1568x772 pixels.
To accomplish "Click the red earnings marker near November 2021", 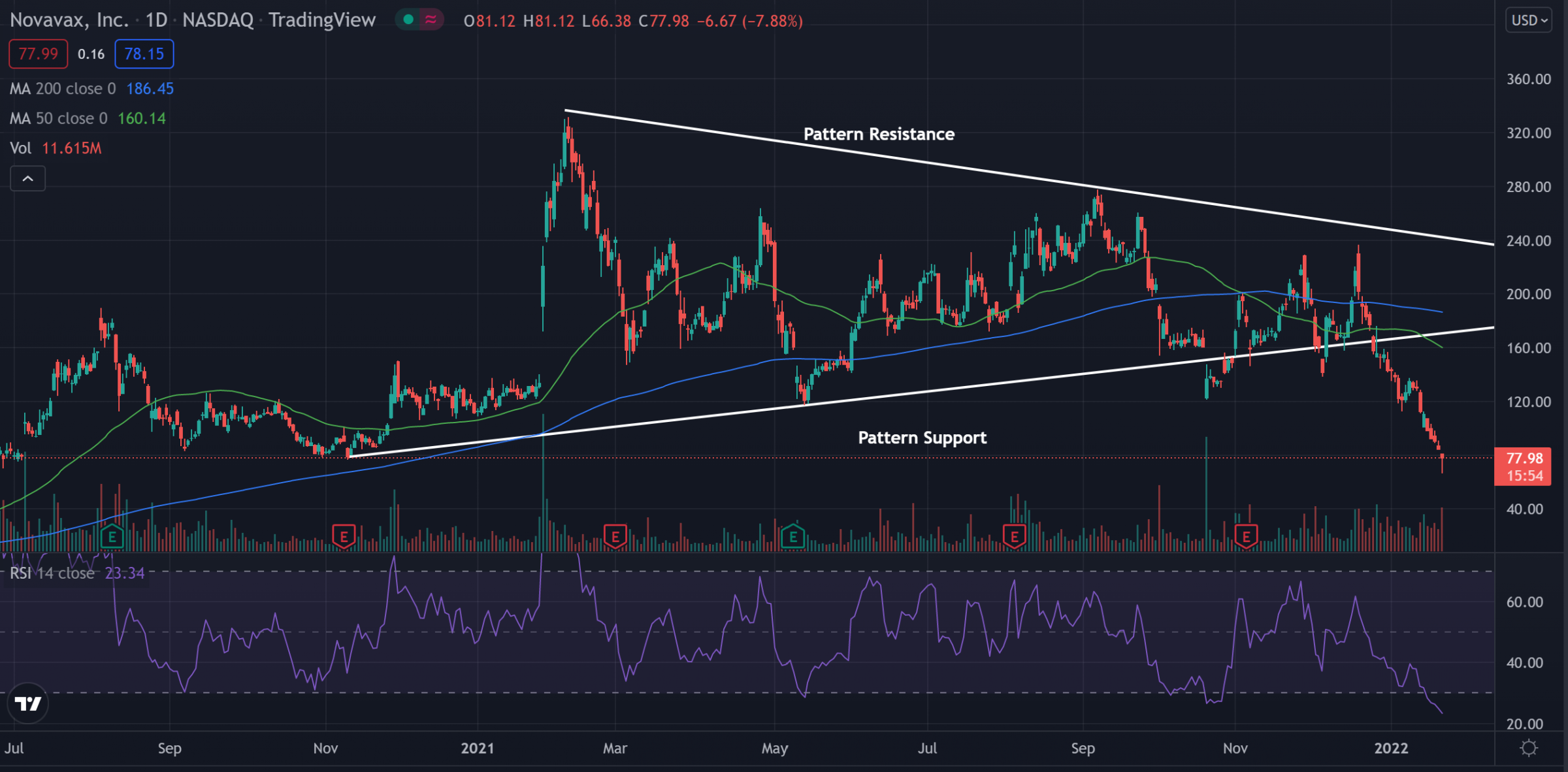I will click(1246, 538).
